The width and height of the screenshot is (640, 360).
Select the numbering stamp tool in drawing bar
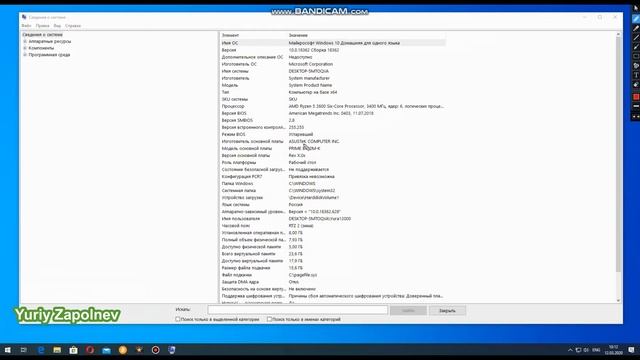tap(636, 66)
